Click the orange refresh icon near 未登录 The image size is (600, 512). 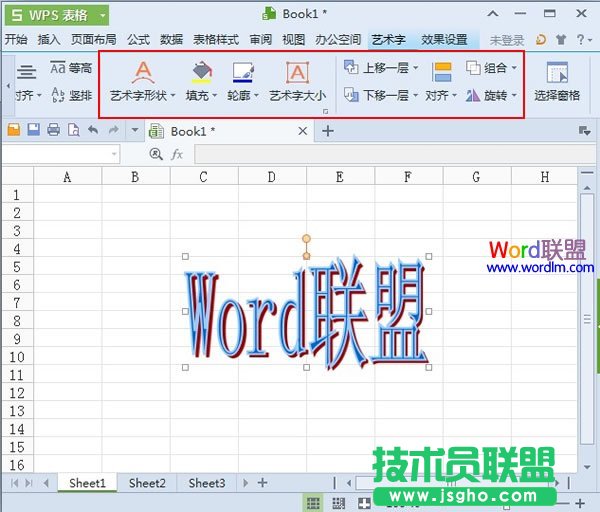pyautogui.click(x=541, y=39)
